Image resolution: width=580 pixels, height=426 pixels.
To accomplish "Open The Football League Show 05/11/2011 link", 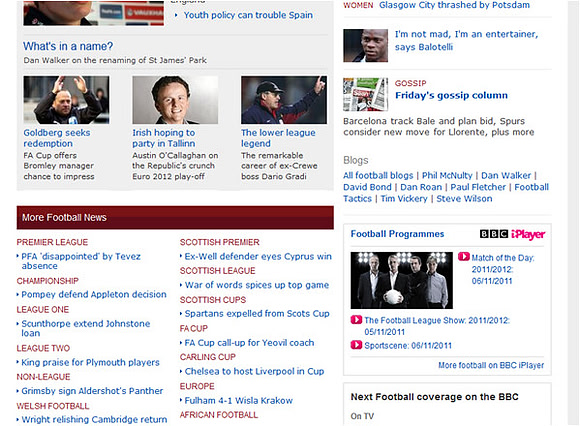I will coord(437,326).
